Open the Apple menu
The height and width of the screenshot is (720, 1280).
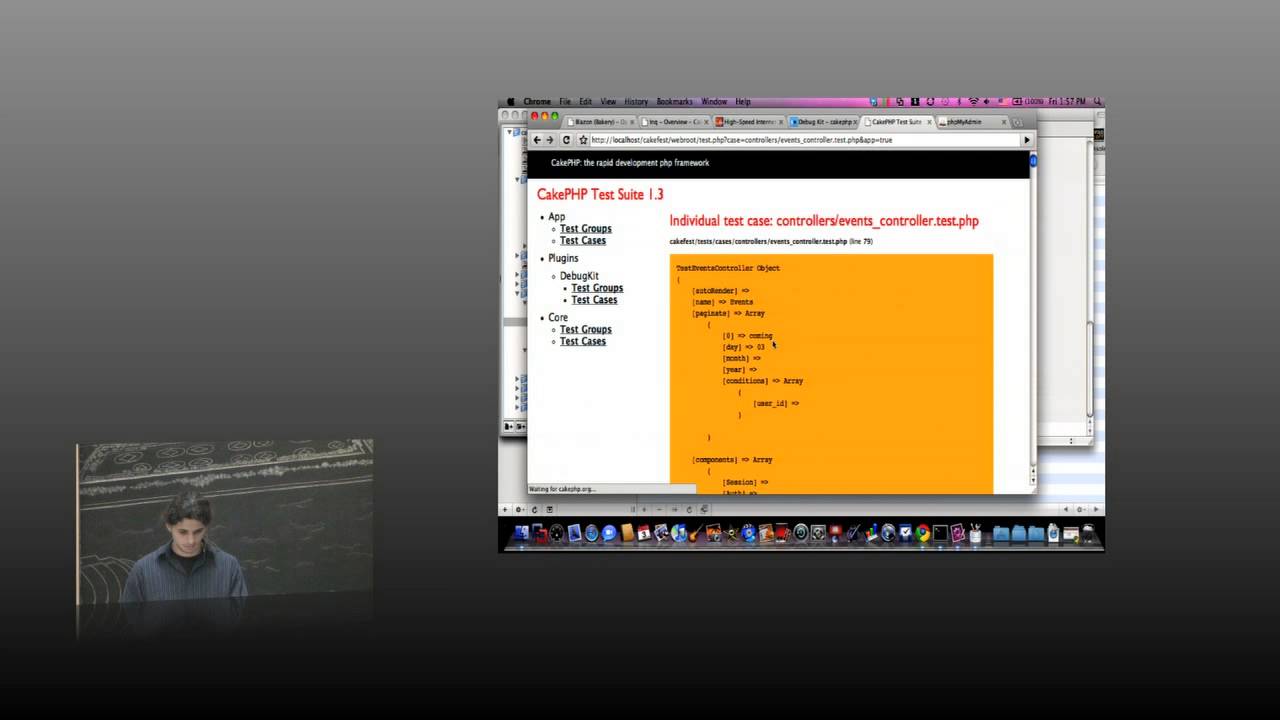(510, 102)
